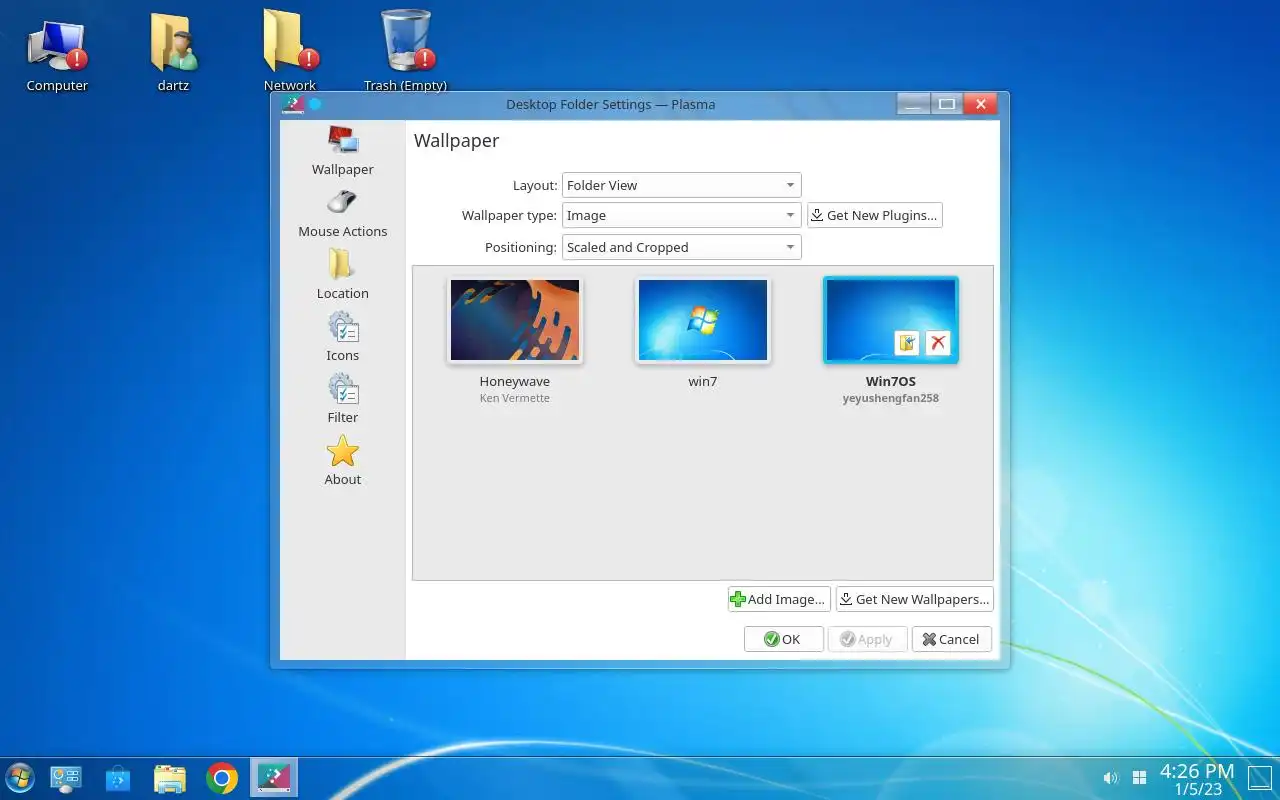Open the Positioning dropdown showing Scaled and Cropped

pyautogui.click(x=681, y=247)
